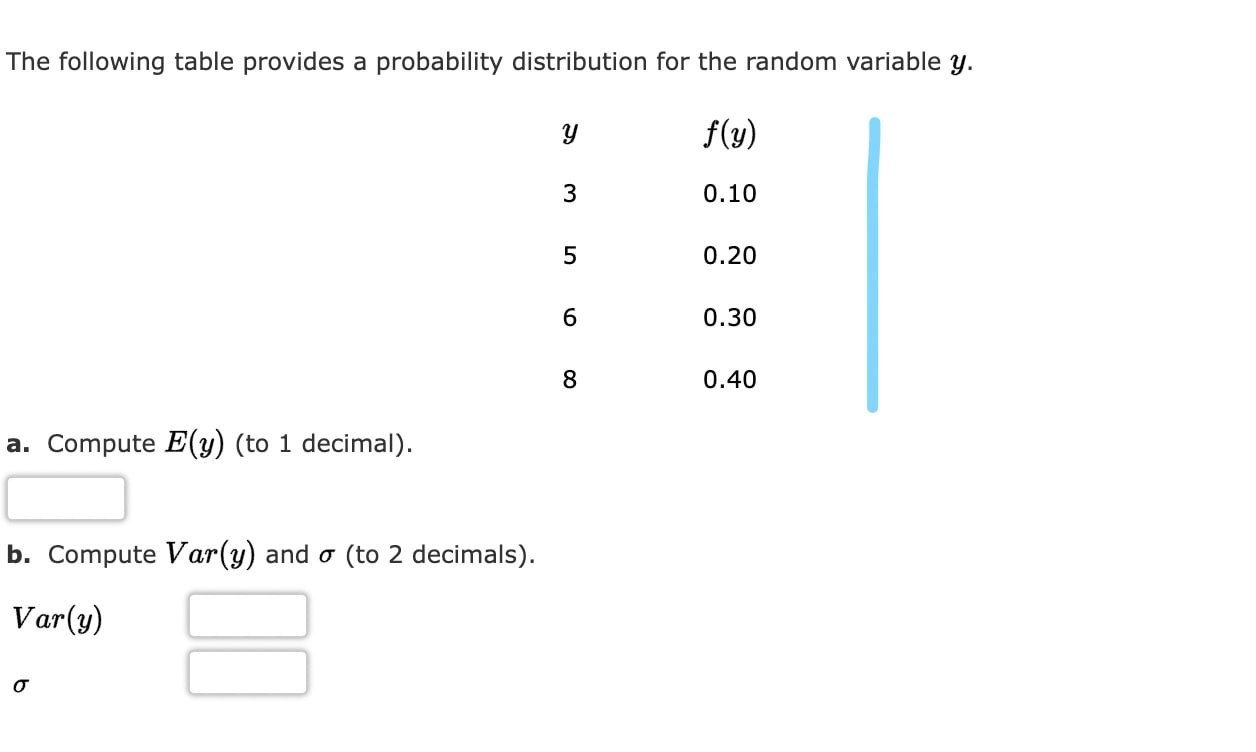The image size is (1256, 752).
Task: Click the σ text label
Action: (18, 684)
